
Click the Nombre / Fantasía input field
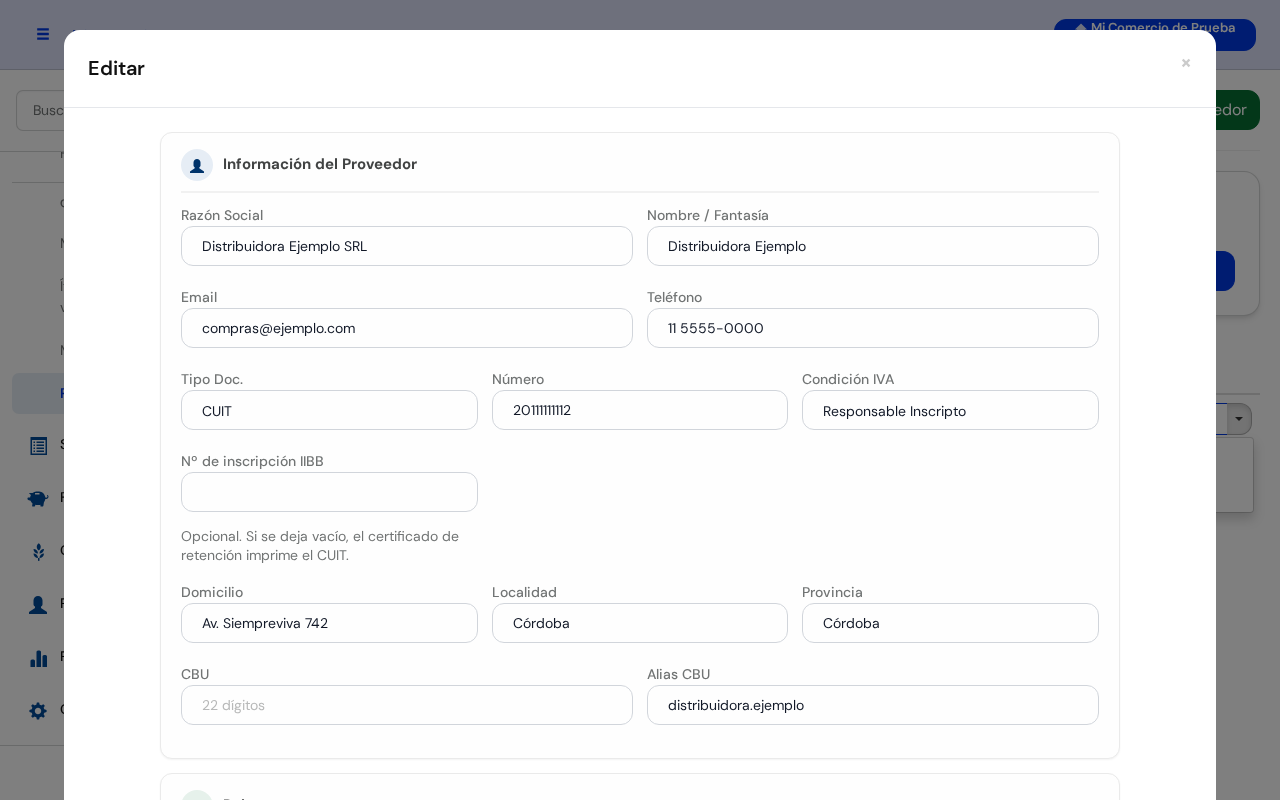pos(873,246)
